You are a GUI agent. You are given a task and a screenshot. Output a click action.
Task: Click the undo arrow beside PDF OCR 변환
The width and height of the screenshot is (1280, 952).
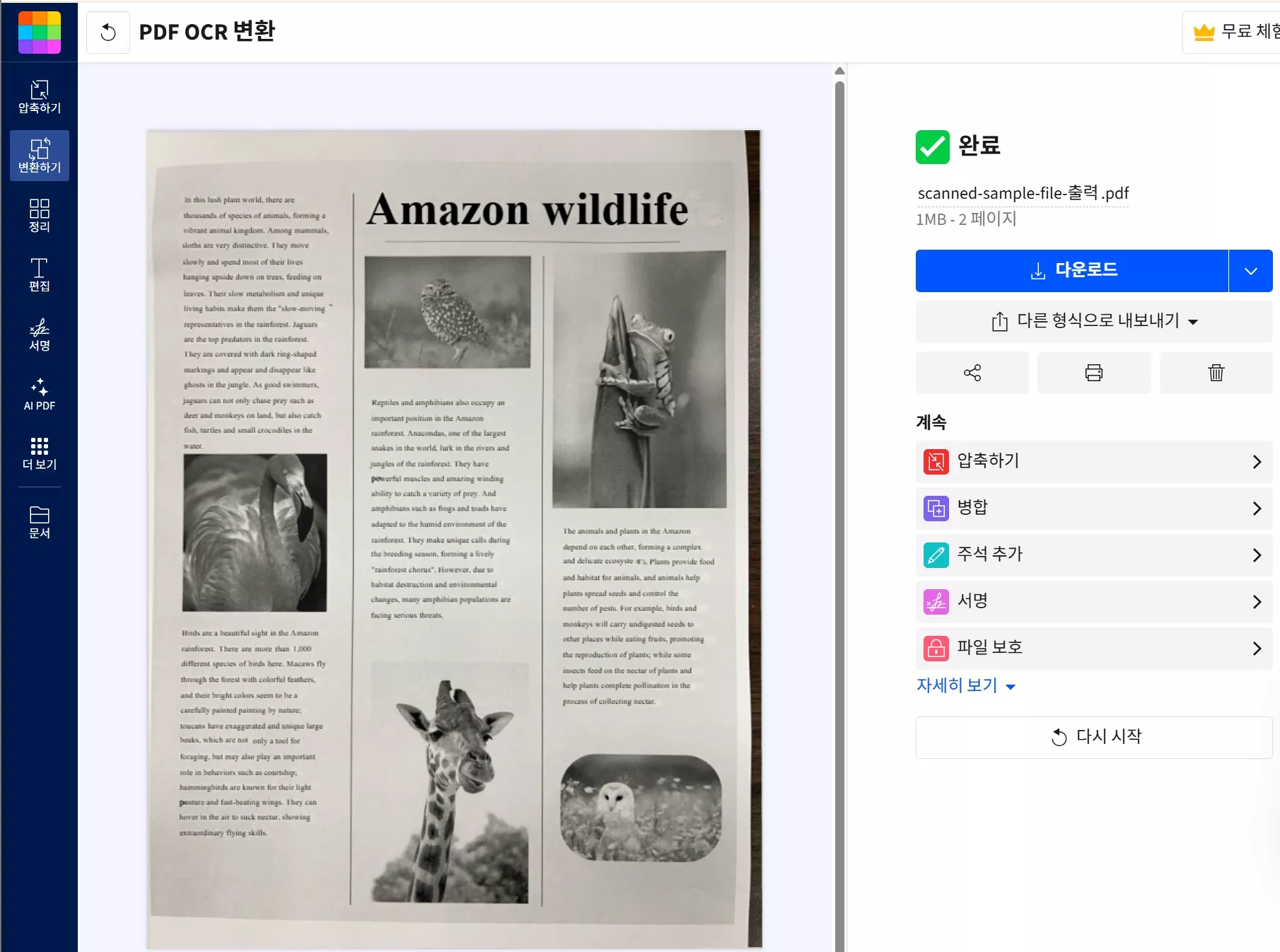click(x=108, y=33)
